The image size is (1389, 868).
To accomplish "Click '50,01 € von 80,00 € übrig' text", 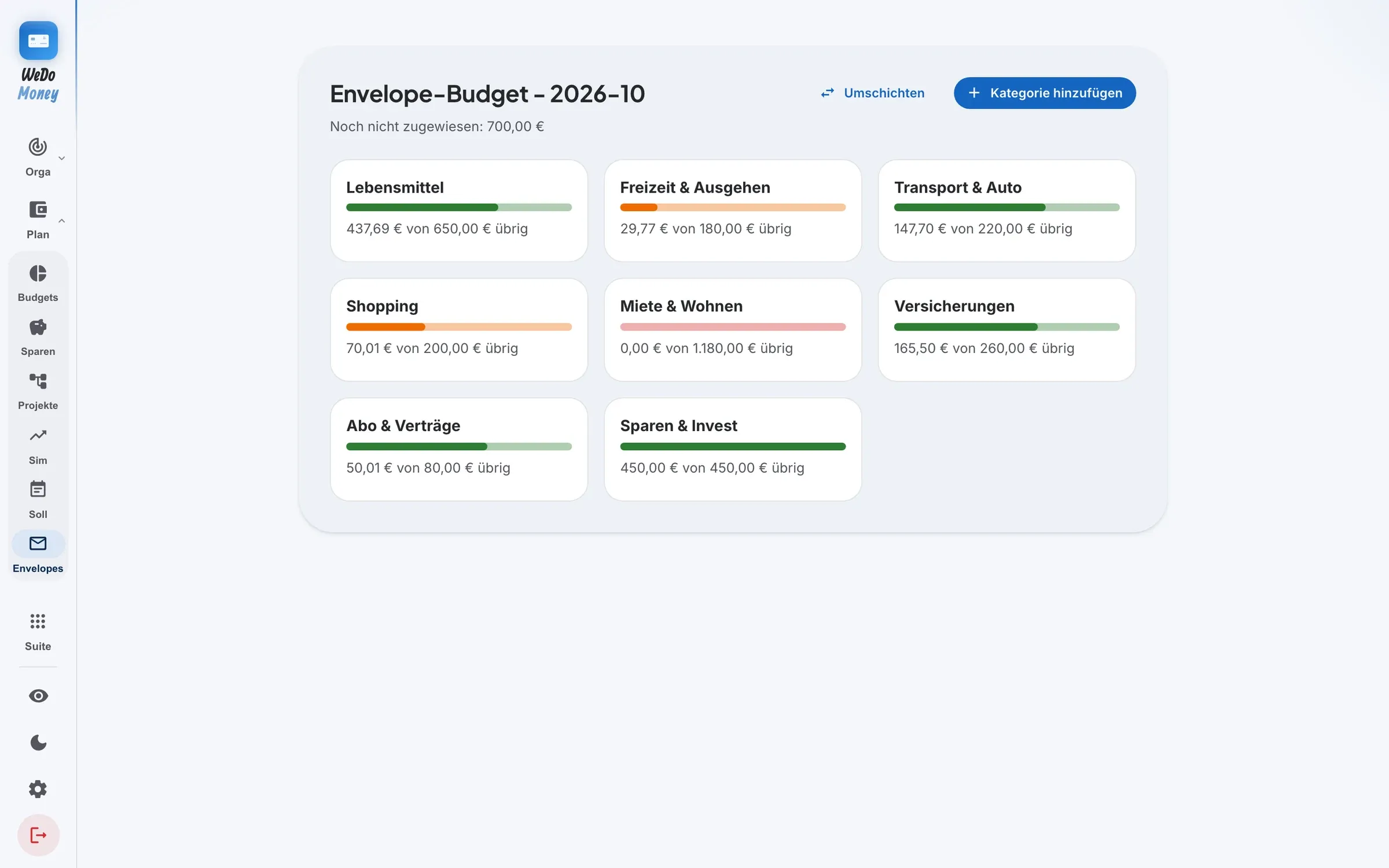I will click(x=428, y=468).
